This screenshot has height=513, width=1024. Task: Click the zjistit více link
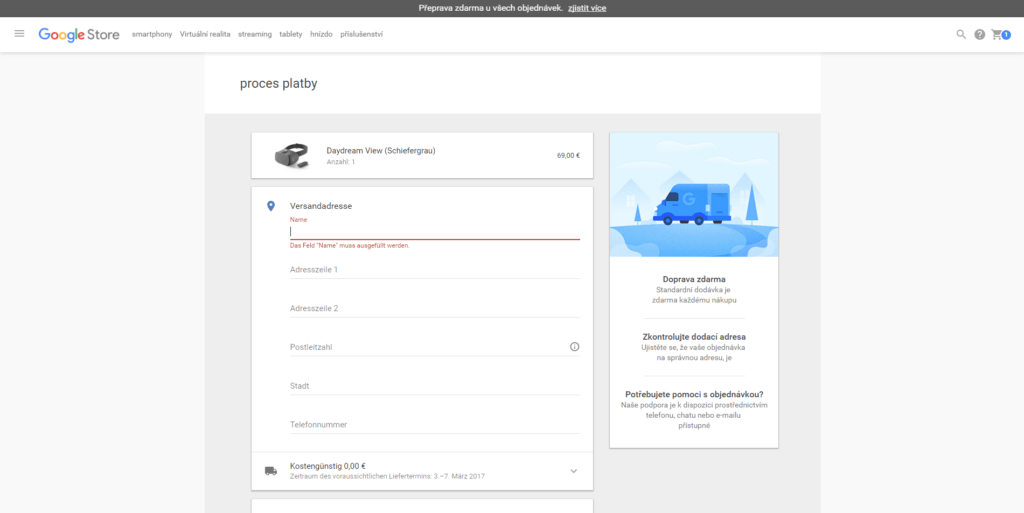pyautogui.click(x=586, y=8)
